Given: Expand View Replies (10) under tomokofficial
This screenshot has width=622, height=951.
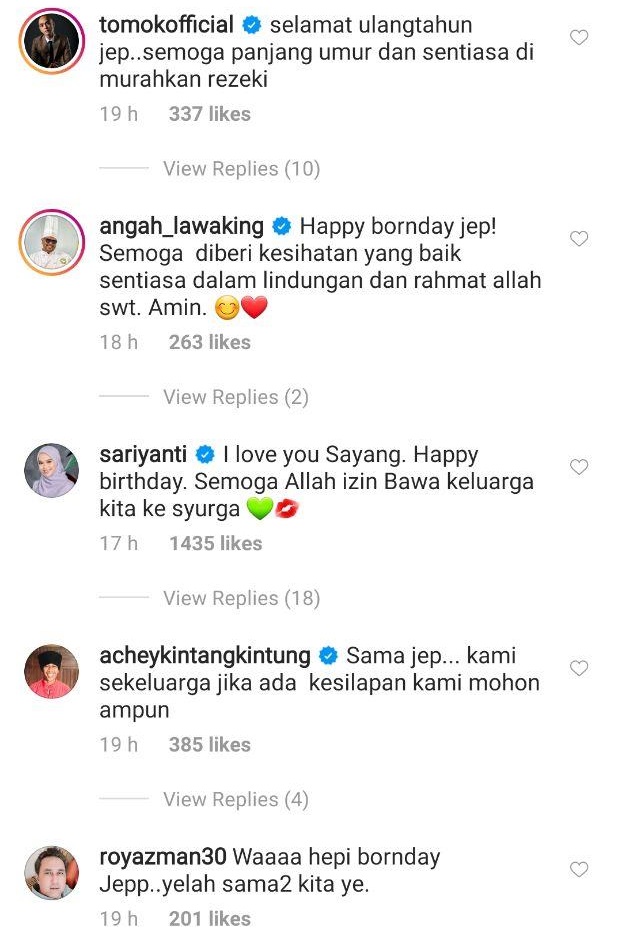Looking at the screenshot, I should tap(241, 169).
